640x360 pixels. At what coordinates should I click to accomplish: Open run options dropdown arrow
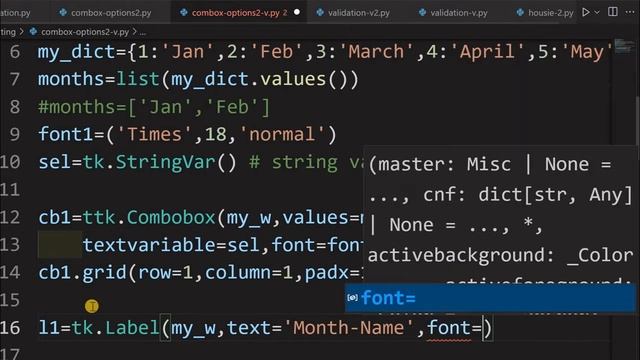pyautogui.click(x=597, y=13)
